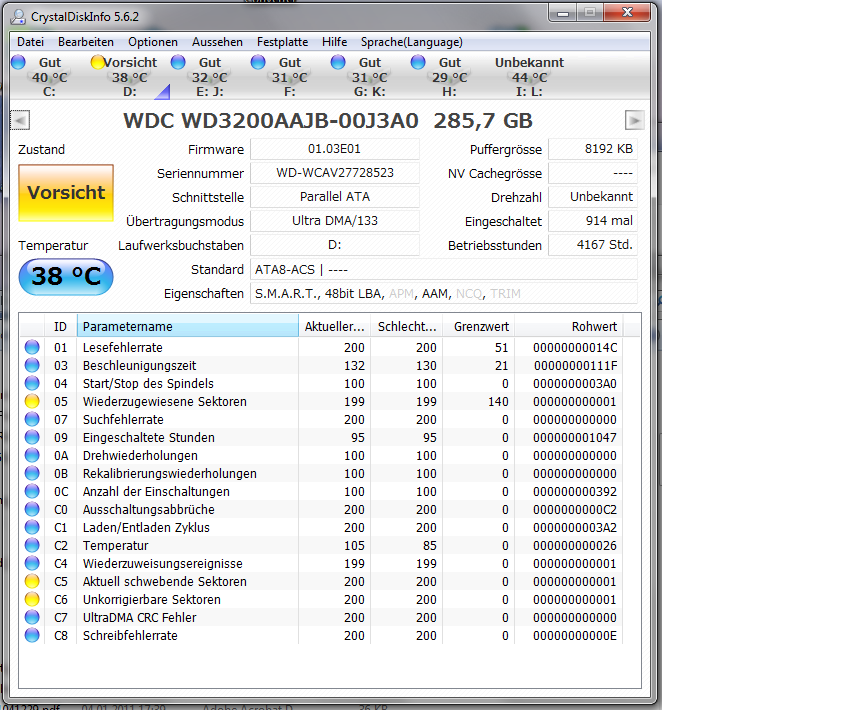This screenshot has height=710, width=850.
Task: Click the Ultra DMA/133 transfer mode field
Action: pos(334,221)
